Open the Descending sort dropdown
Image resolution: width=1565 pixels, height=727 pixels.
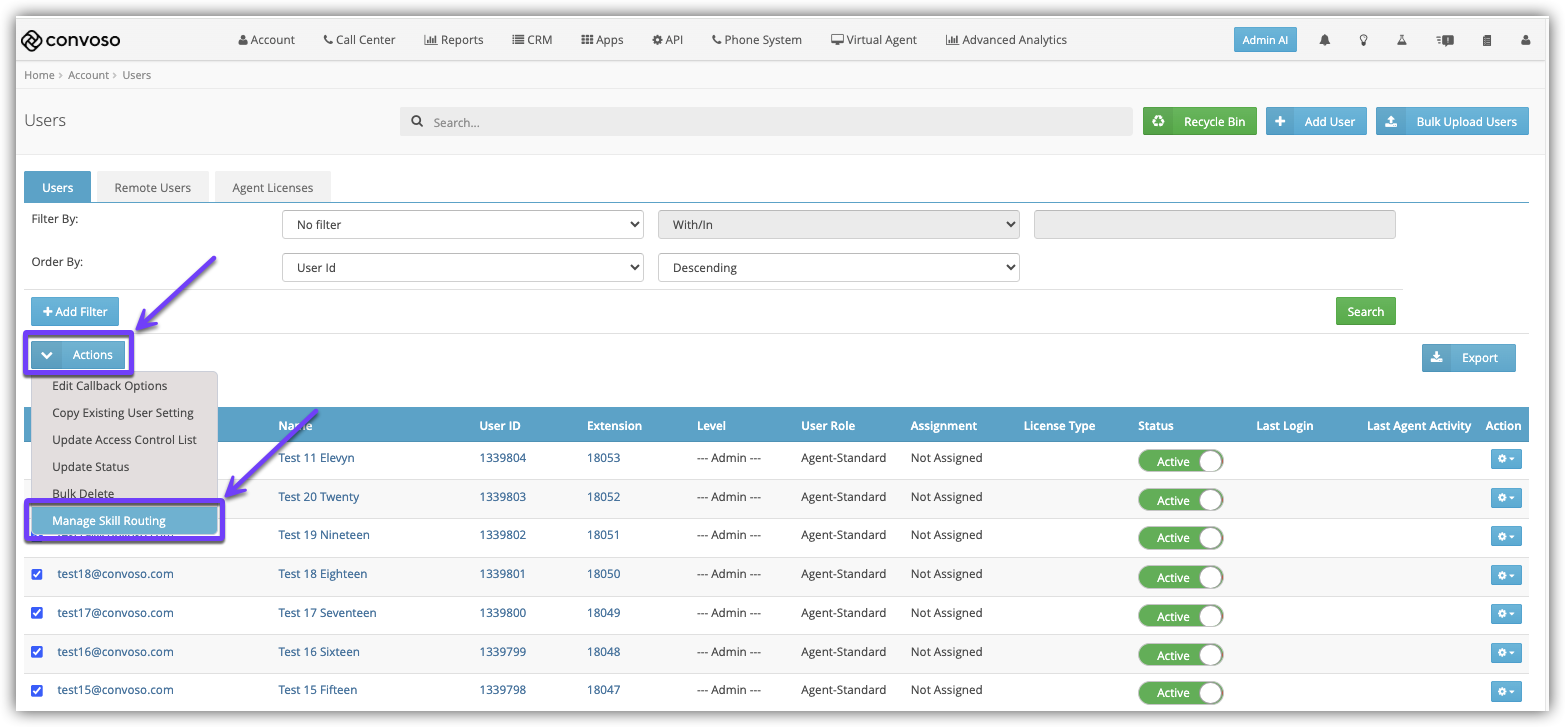[839, 268]
